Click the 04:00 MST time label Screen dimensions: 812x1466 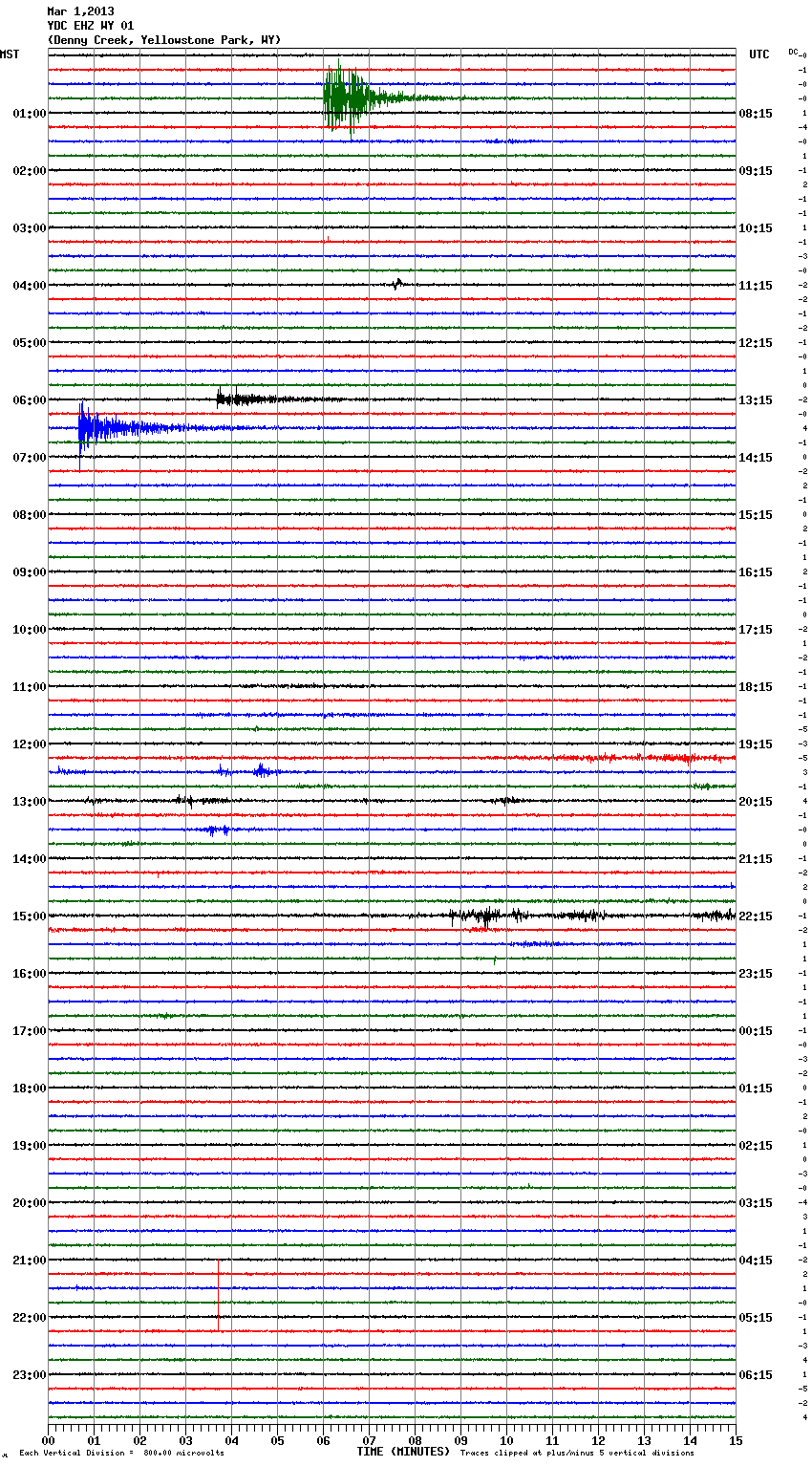pos(30,286)
